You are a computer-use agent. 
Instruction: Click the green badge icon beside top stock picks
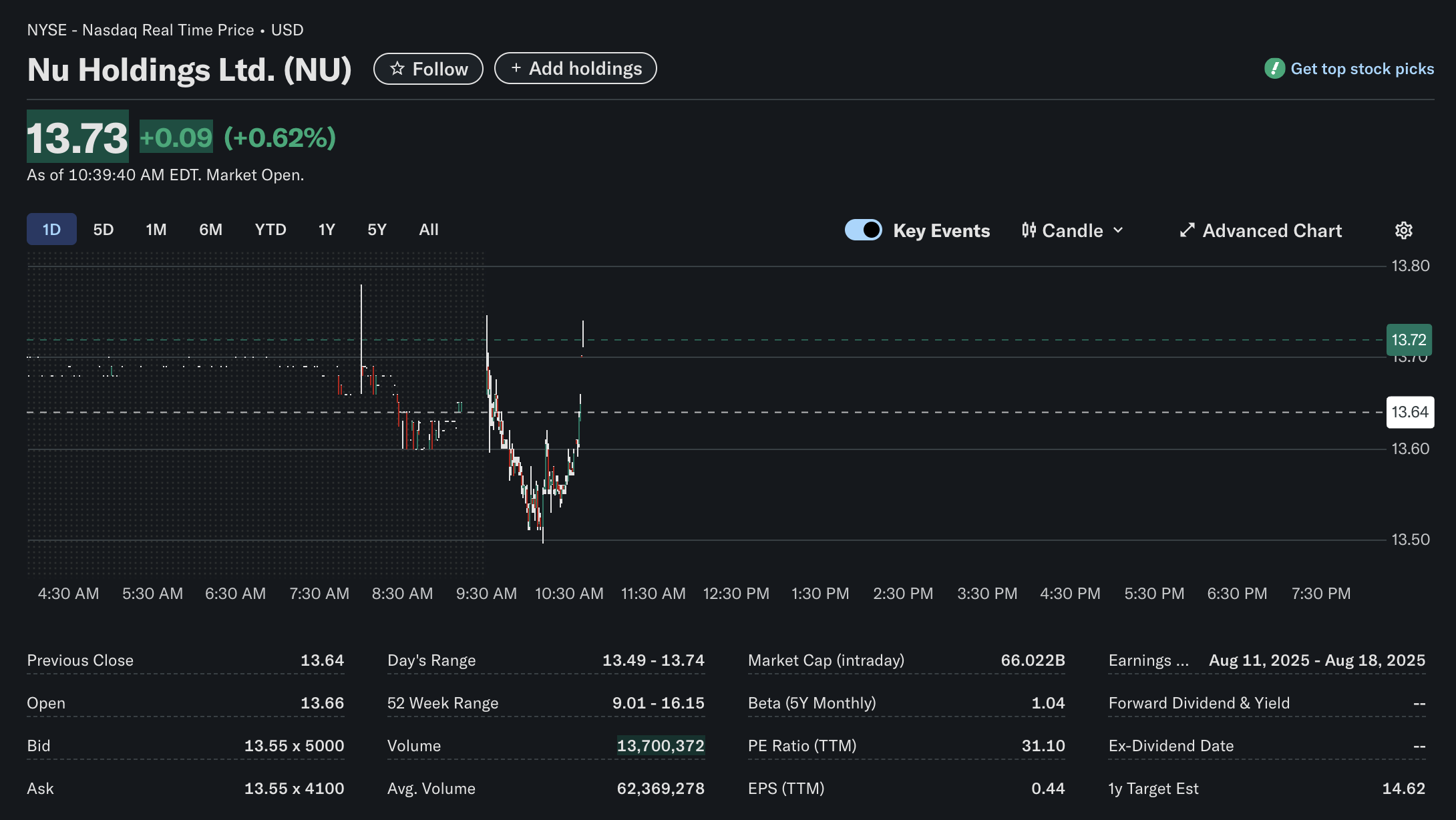(1274, 69)
